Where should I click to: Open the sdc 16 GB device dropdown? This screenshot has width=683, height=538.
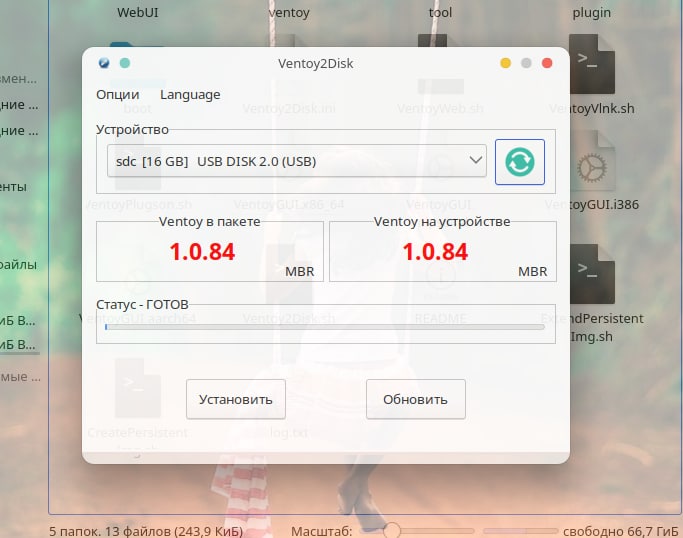(297, 161)
